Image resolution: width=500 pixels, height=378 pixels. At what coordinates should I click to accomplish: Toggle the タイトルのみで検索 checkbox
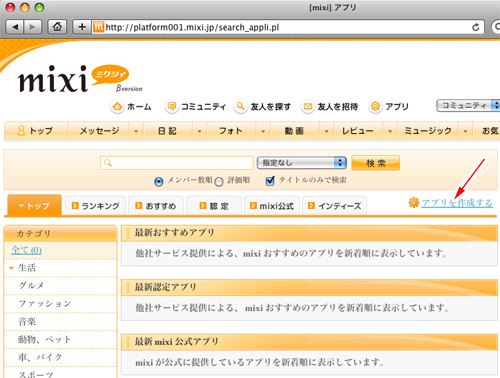[x=270, y=181]
